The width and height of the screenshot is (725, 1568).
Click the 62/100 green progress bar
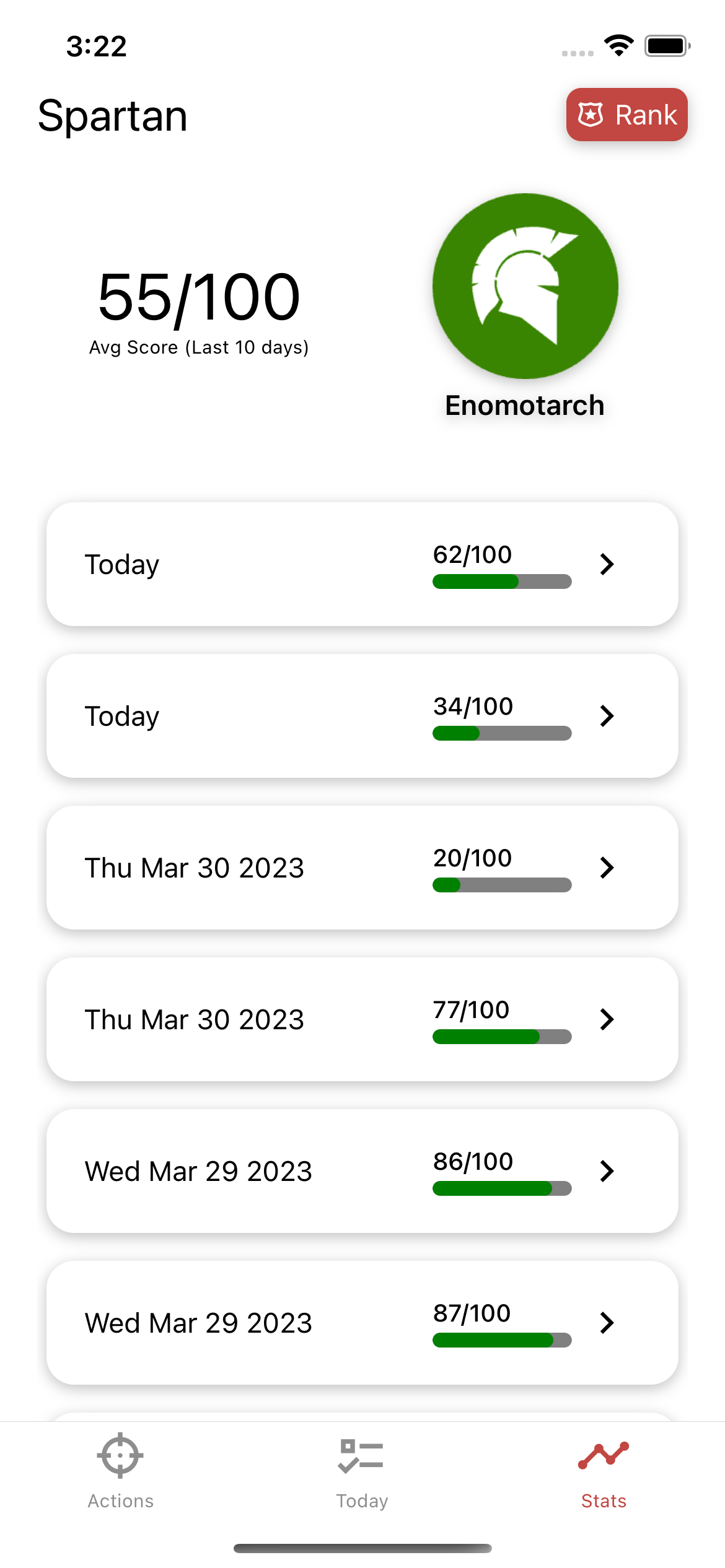(x=501, y=581)
